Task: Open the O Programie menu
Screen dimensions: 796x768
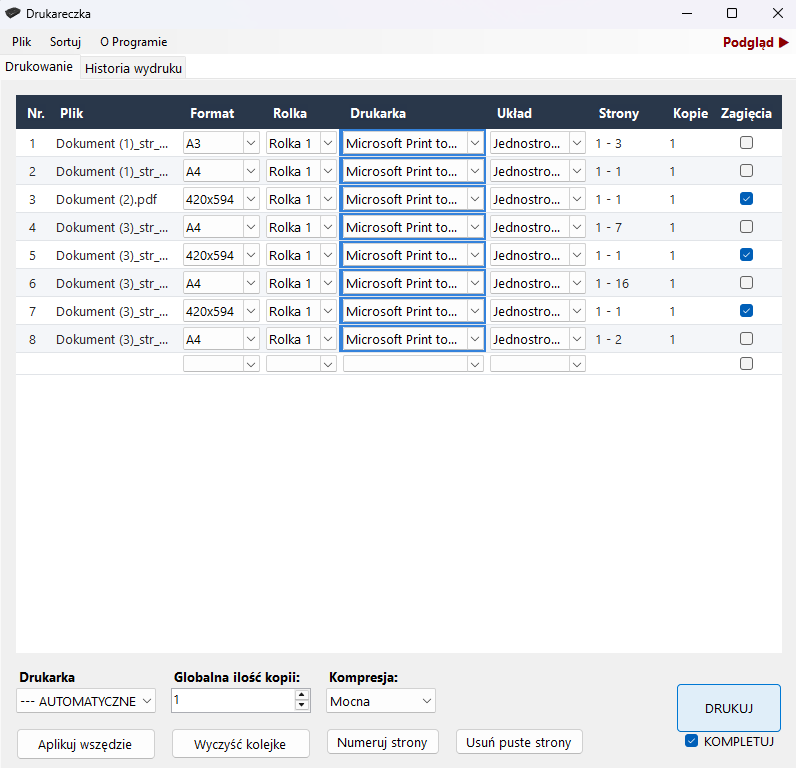Action: click(x=134, y=42)
